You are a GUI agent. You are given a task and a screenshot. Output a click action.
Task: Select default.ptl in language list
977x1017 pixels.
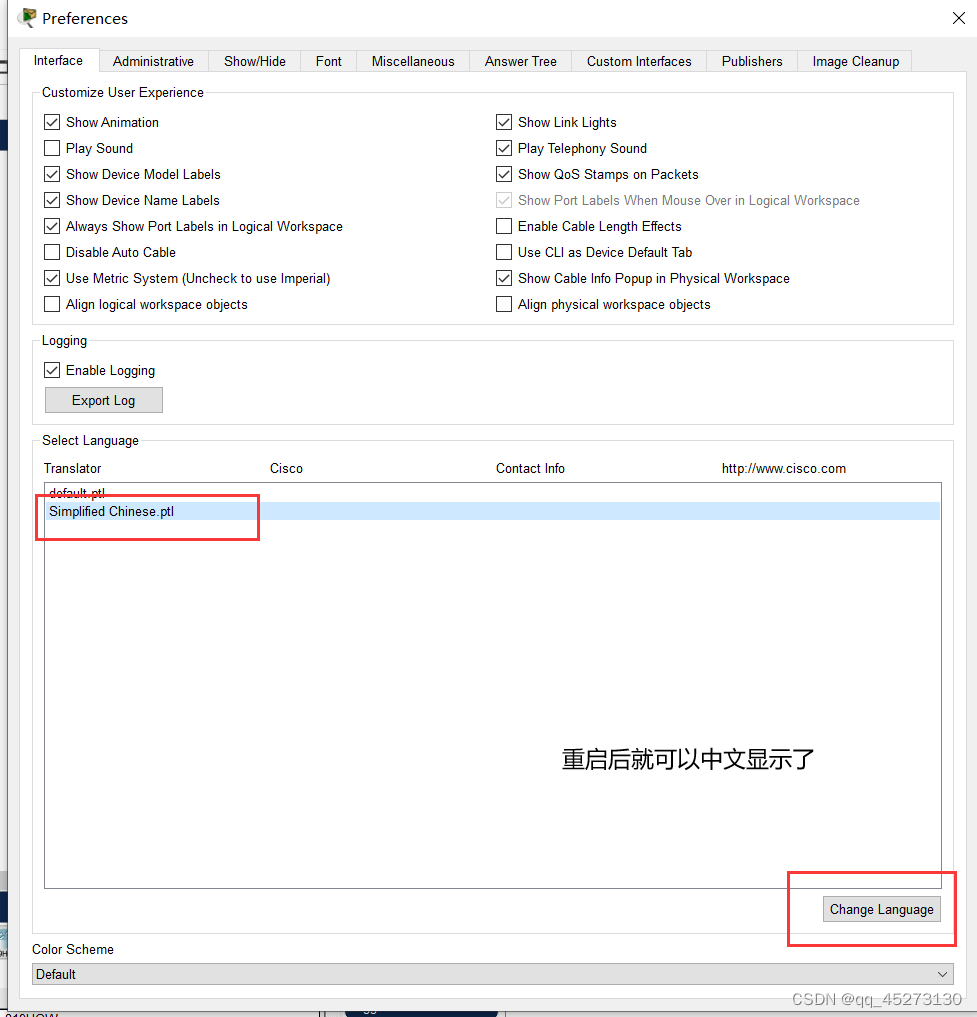point(492,493)
